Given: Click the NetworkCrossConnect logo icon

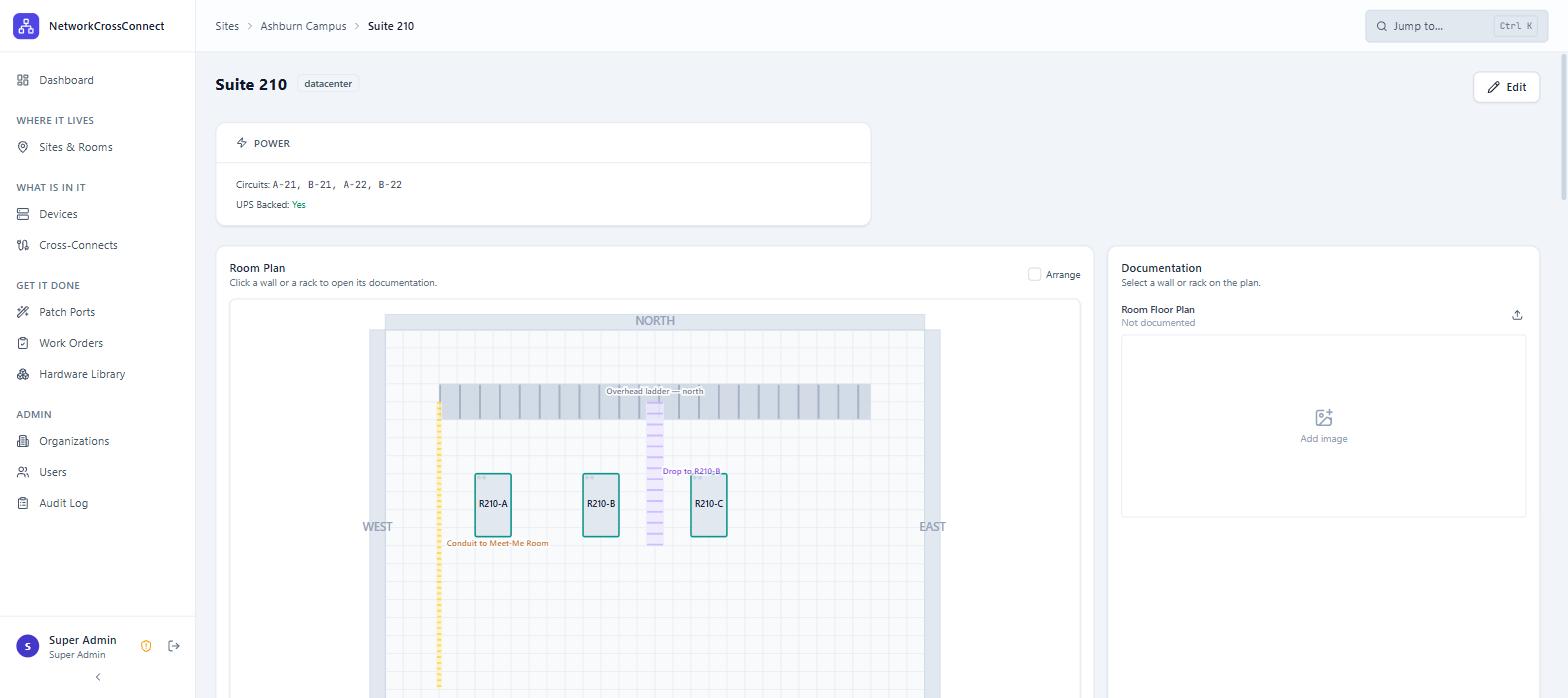Looking at the screenshot, I should tap(26, 26).
